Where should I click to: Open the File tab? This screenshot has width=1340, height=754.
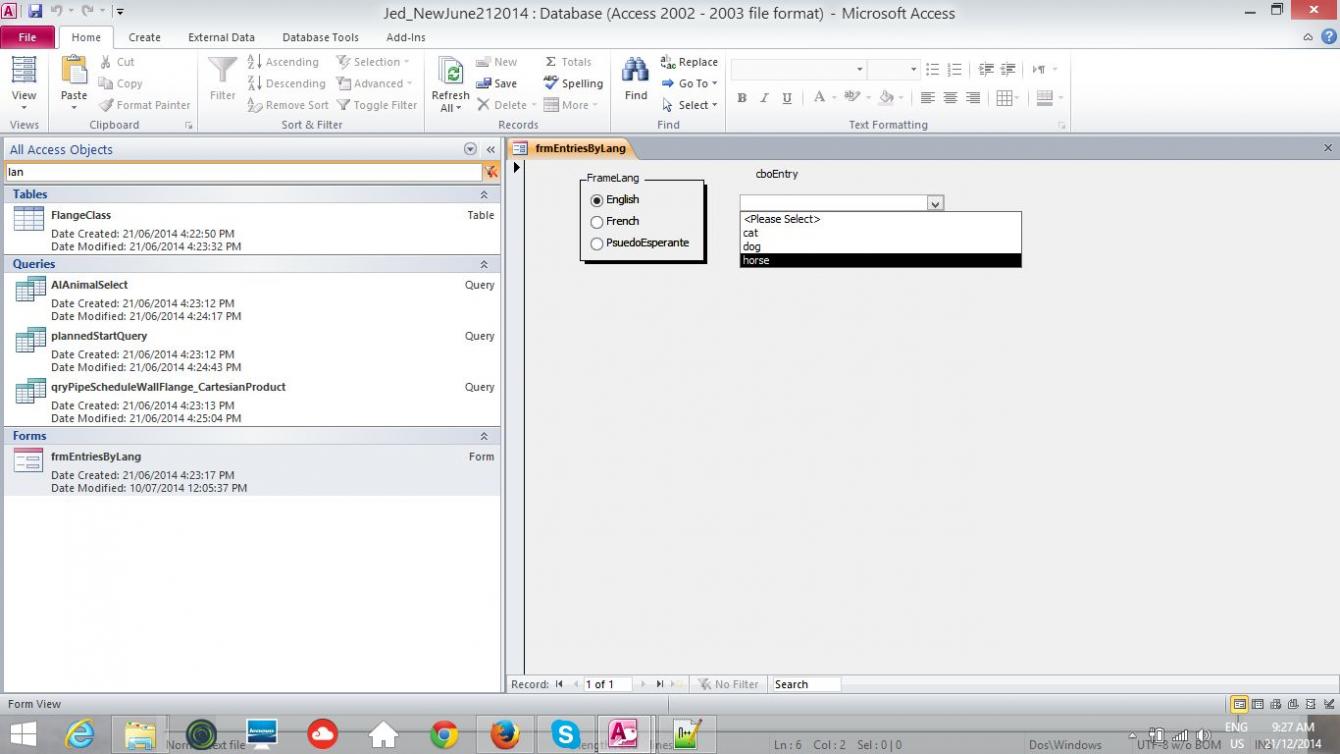27,37
